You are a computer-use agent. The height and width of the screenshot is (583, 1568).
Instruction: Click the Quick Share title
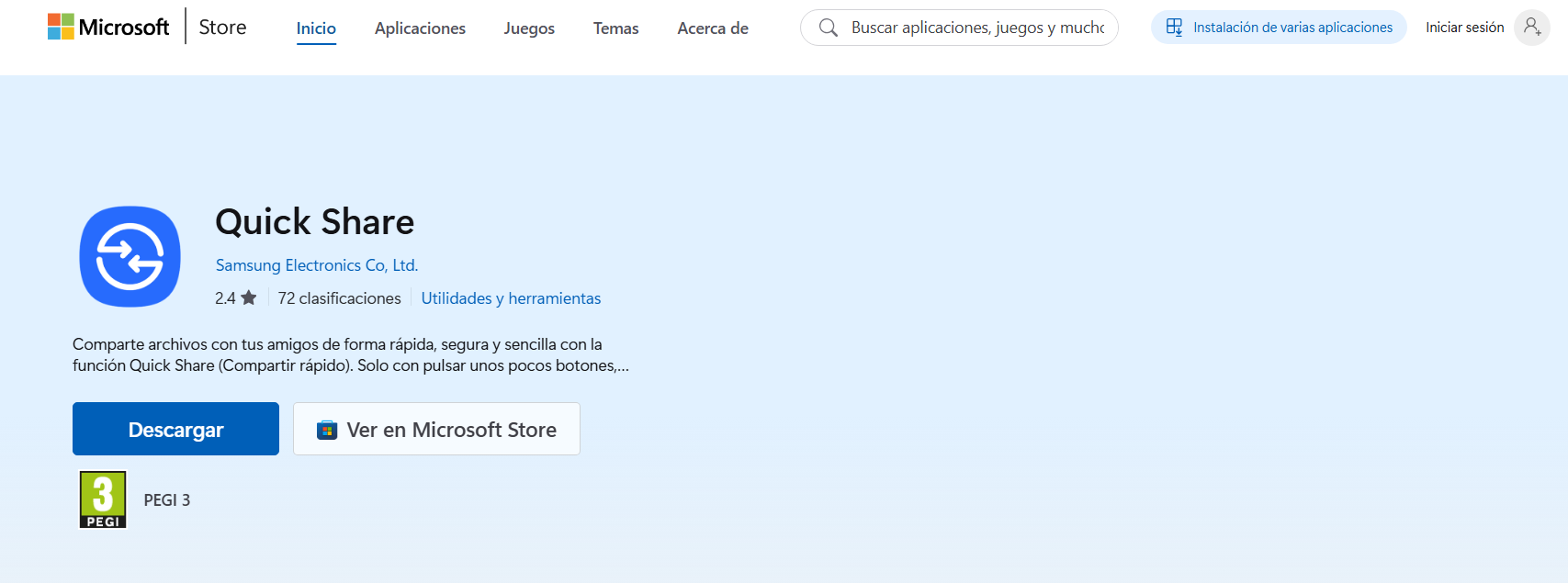(x=314, y=222)
